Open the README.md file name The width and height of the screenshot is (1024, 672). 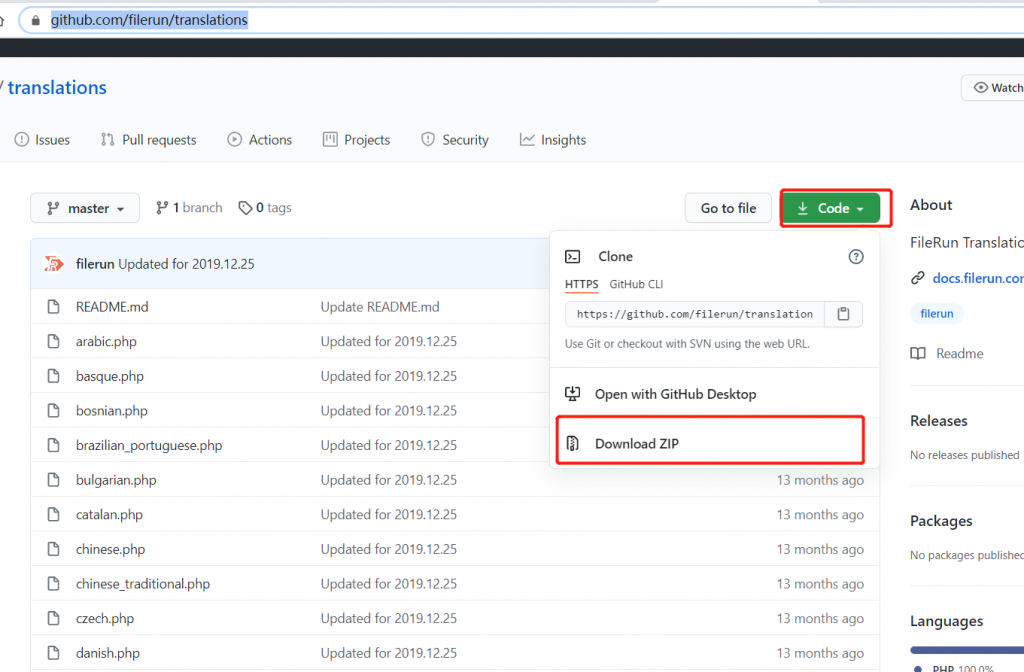tap(112, 307)
